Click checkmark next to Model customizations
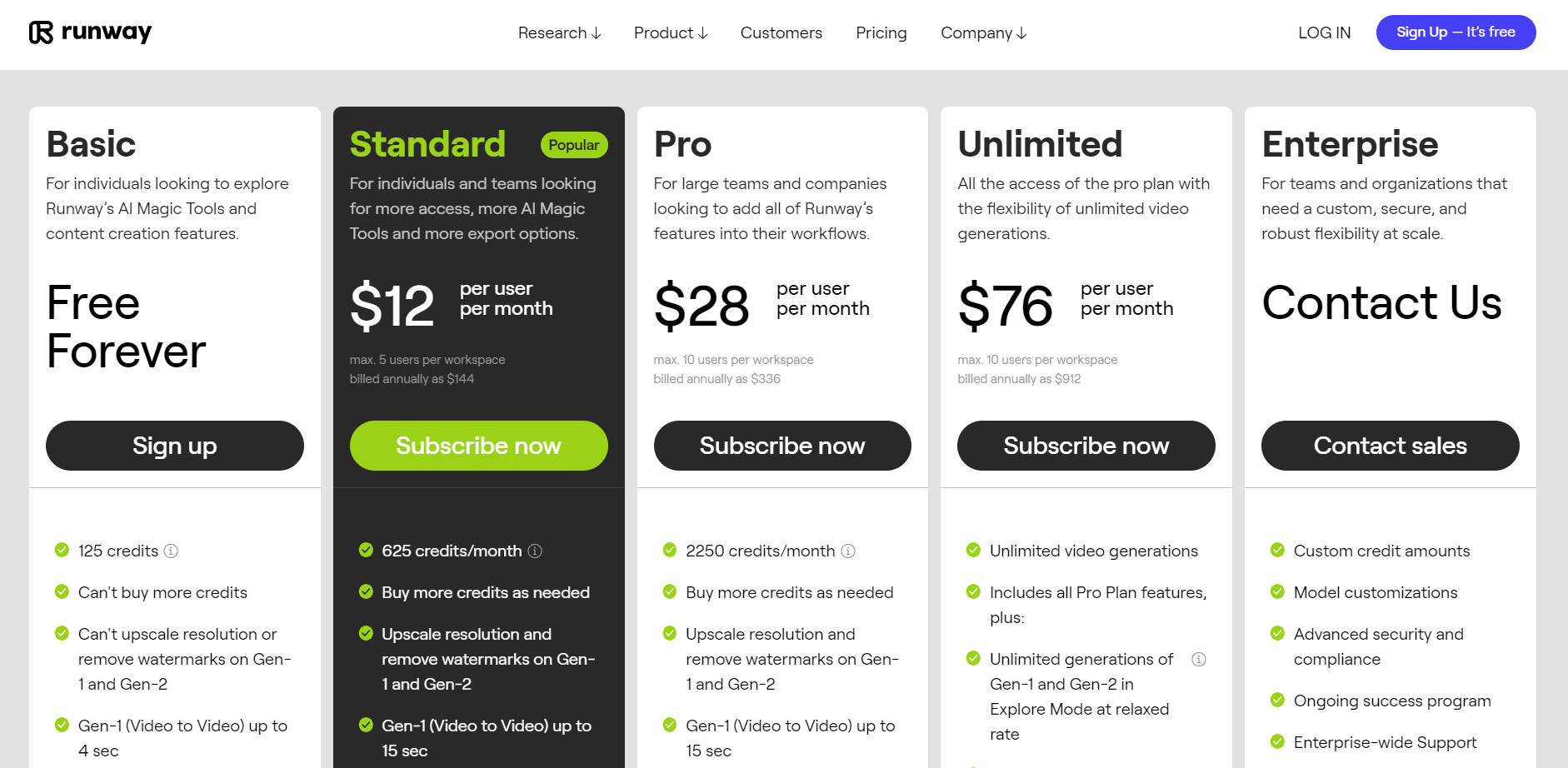 click(x=1277, y=591)
